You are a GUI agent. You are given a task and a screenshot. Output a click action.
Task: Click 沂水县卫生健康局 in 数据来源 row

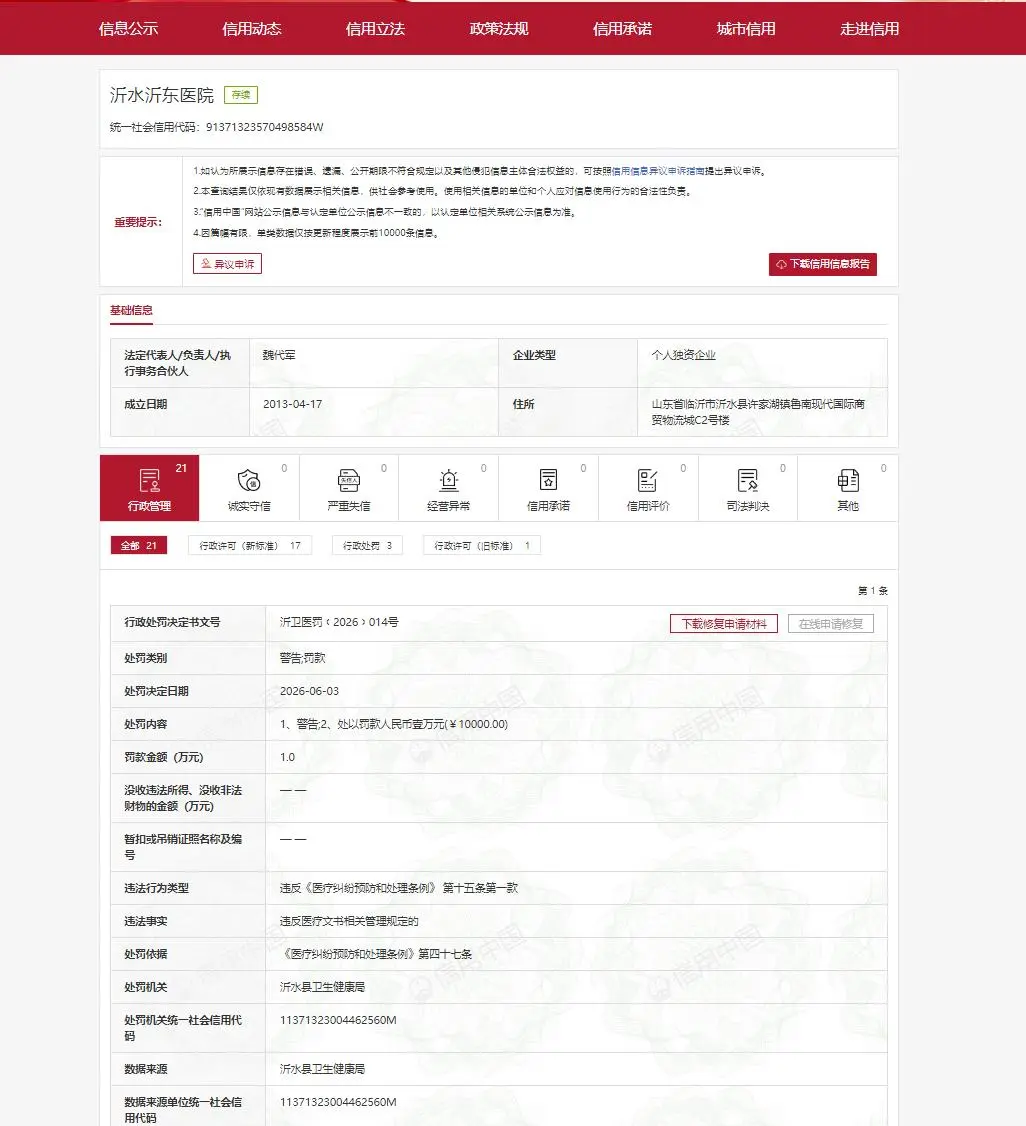pyautogui.click(x=322, y=1069)
